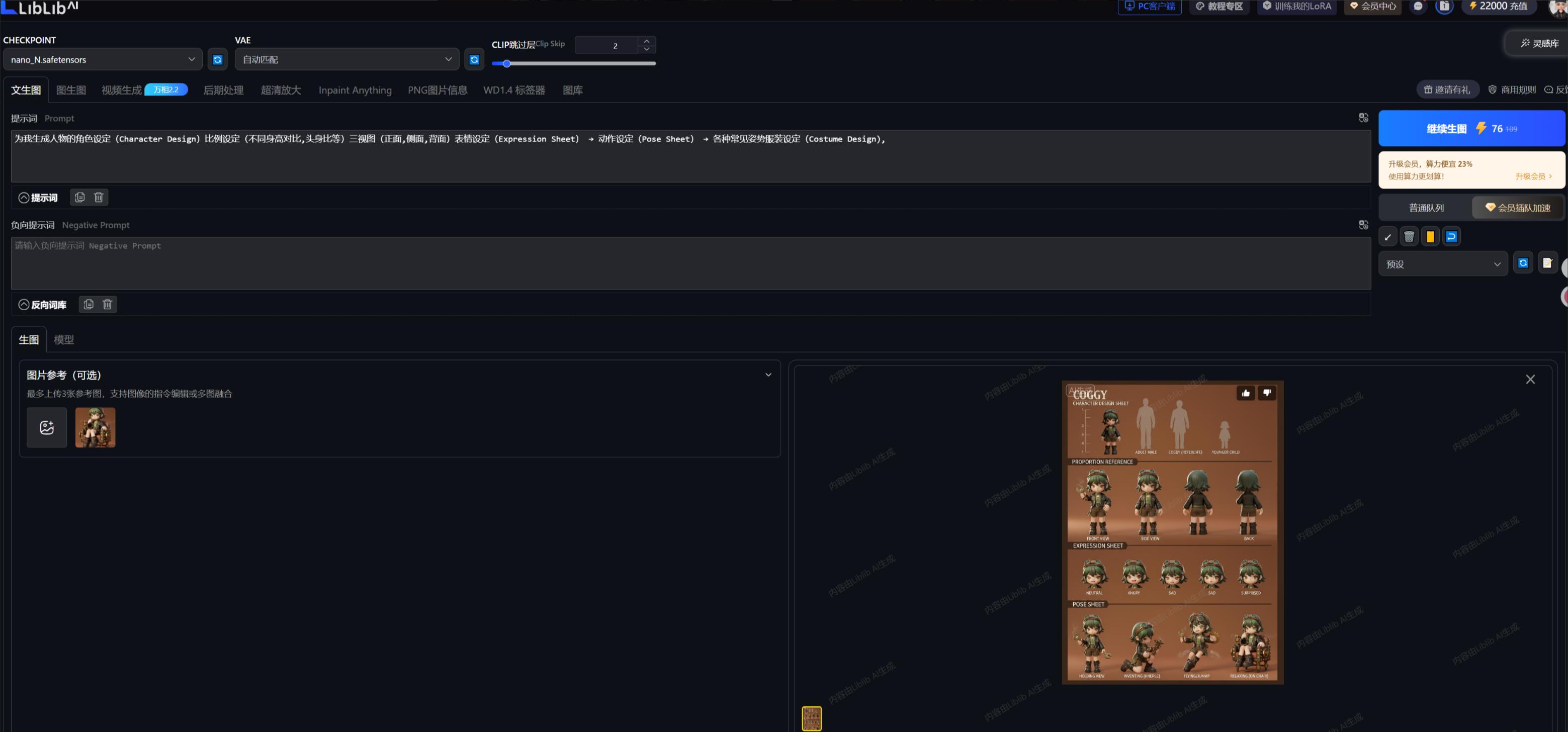
Task: Click the blue return-arrow icon
Action: tap(1451, 237)
